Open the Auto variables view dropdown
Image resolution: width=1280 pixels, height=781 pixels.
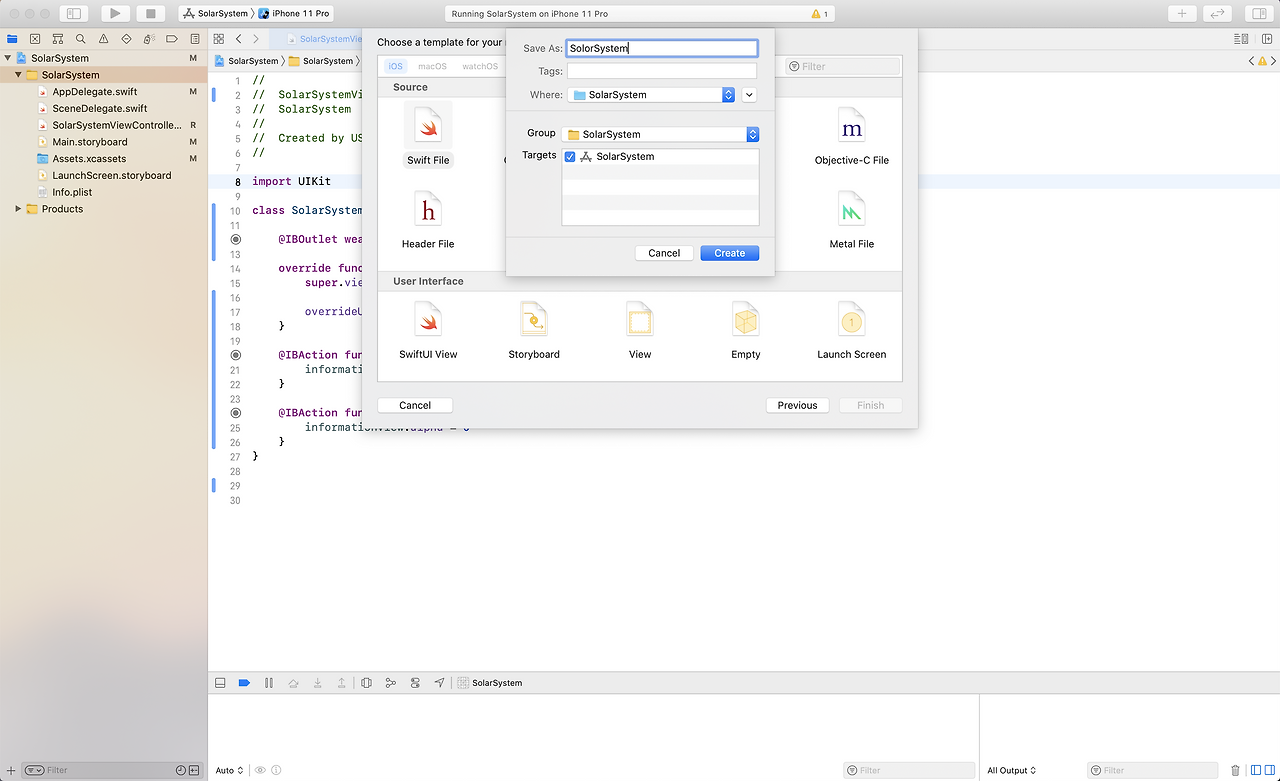(229, 770)
